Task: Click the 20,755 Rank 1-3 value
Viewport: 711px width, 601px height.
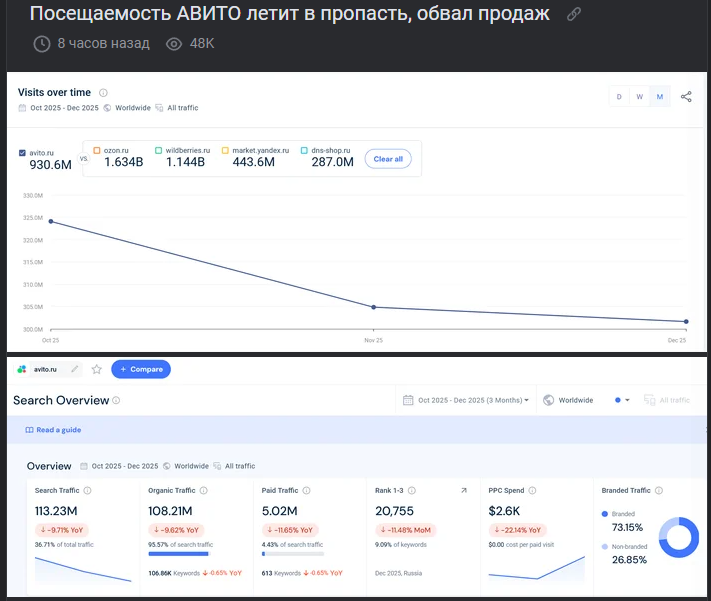Action: pos(394,511)
